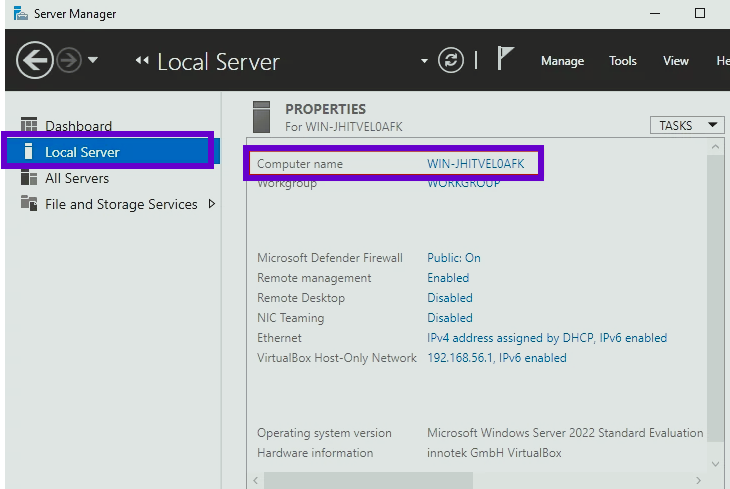
Task: Click the server icon beside PROPERTIES
Action: coord(261,117)
